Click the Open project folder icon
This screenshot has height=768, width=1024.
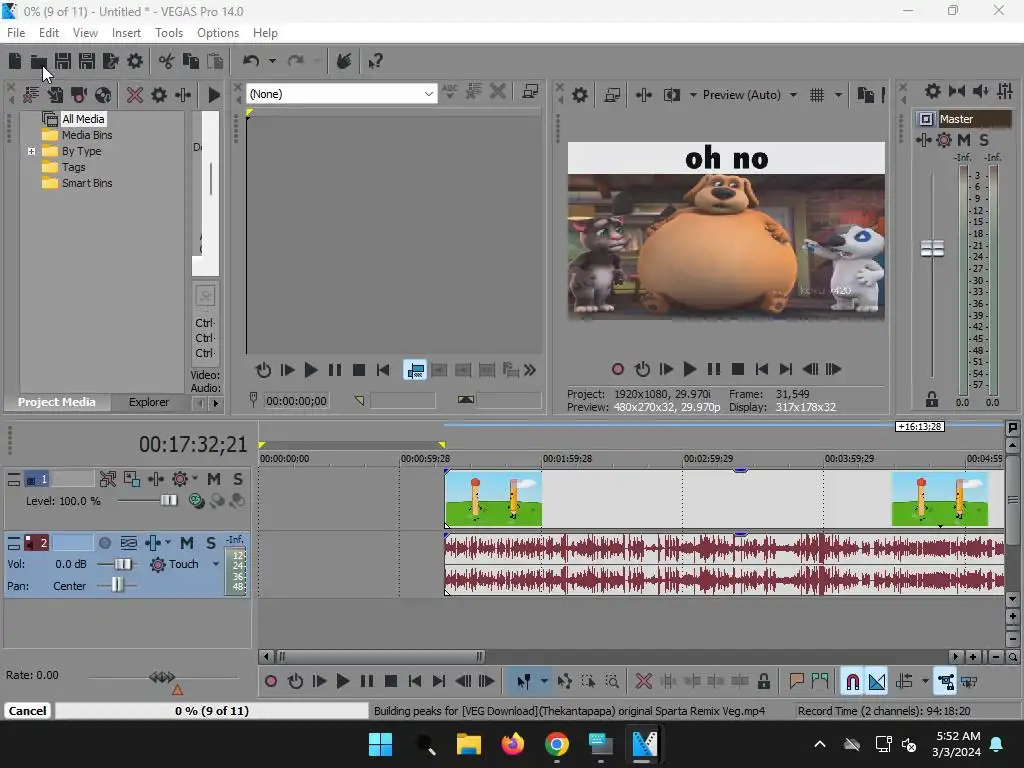pos(39,61)
